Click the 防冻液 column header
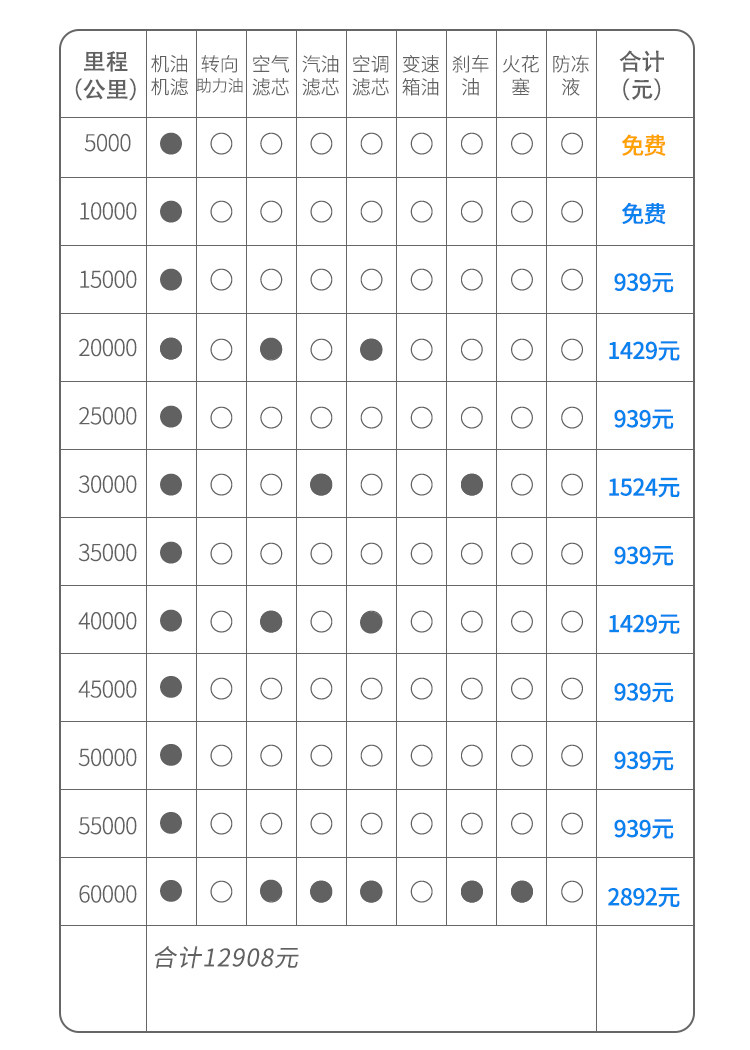The width and height of the screenshot is (750, 1050). coord(571,75)
